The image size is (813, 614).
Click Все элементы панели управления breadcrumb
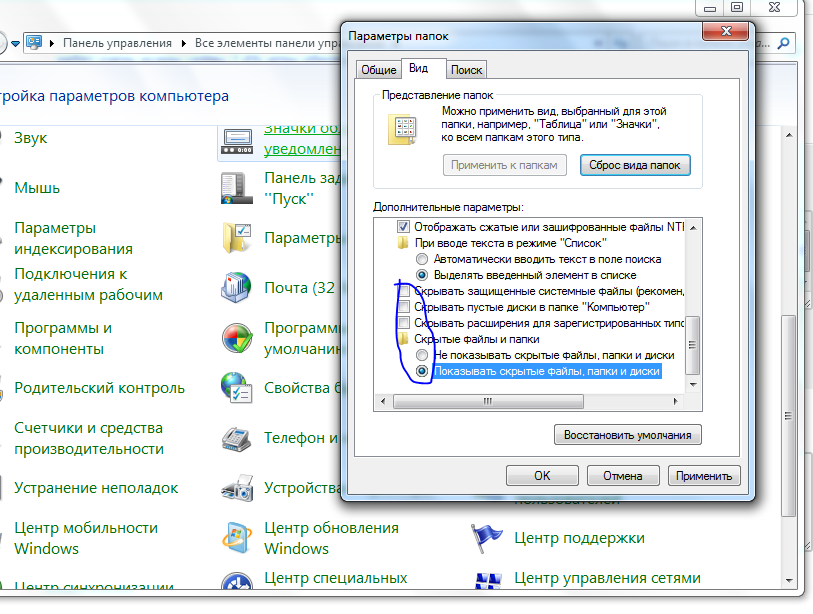[x=268, y=43]
